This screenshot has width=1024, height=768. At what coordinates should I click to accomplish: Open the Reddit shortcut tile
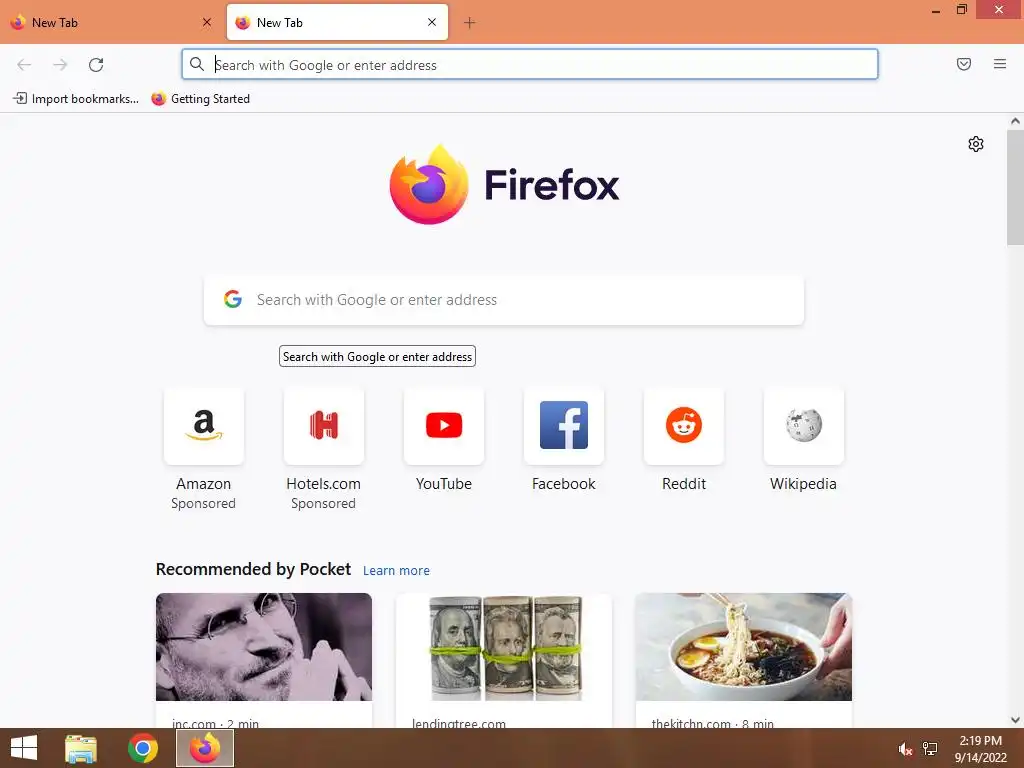[x=684, y=426]
